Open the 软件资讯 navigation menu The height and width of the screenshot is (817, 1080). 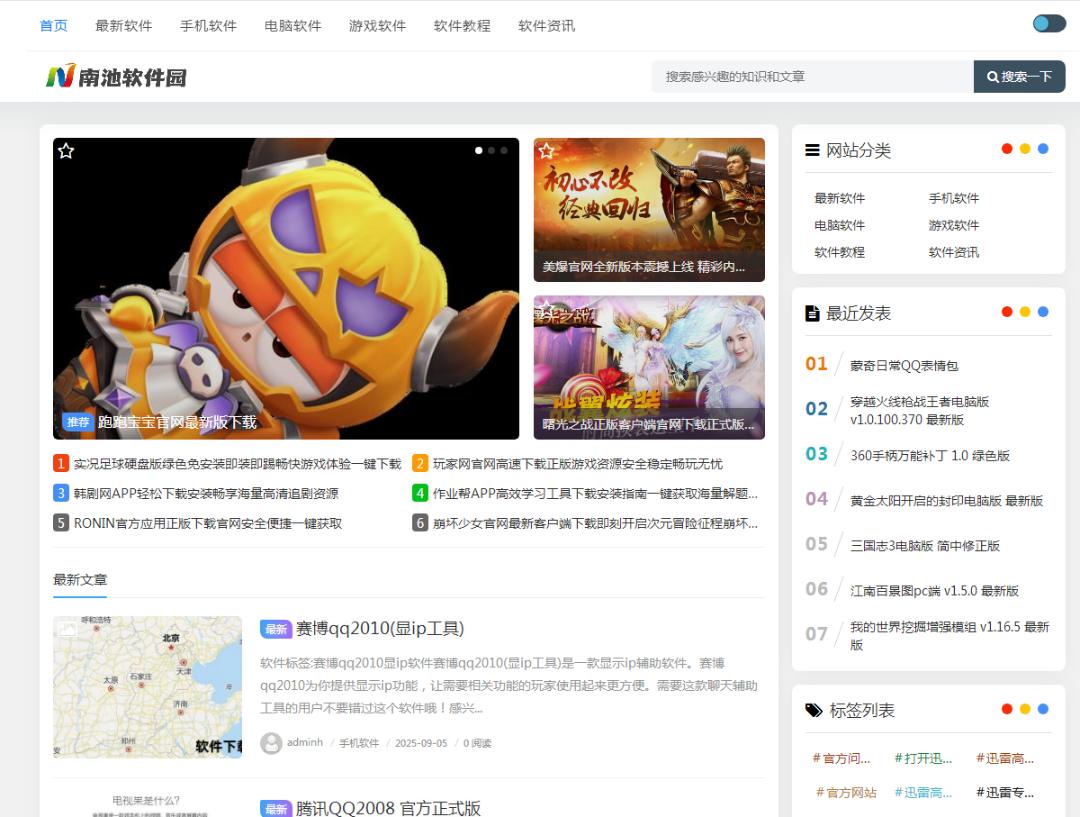(x=547, y=25)
